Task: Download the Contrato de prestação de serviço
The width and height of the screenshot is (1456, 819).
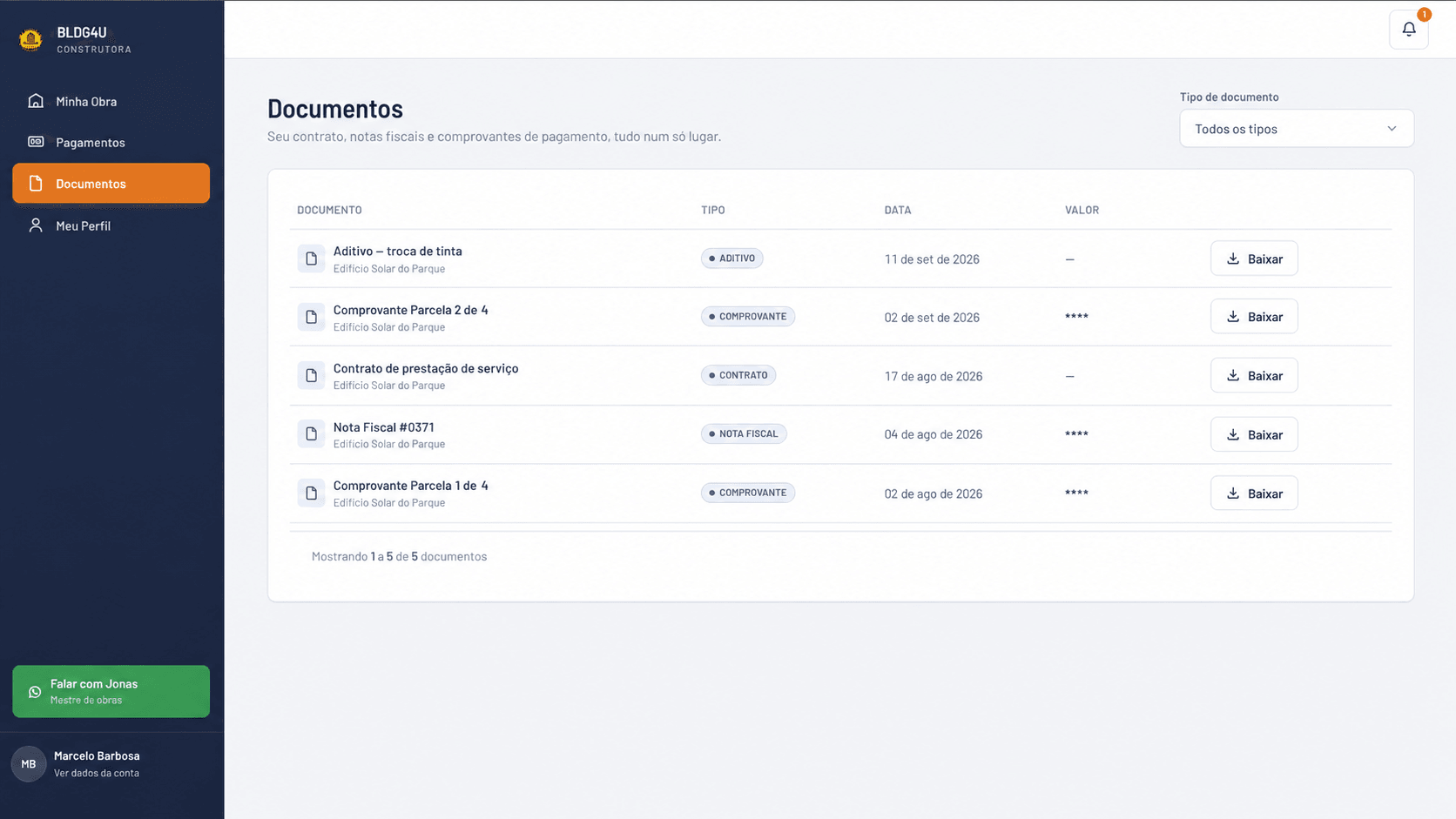Action: (1254, 375)
